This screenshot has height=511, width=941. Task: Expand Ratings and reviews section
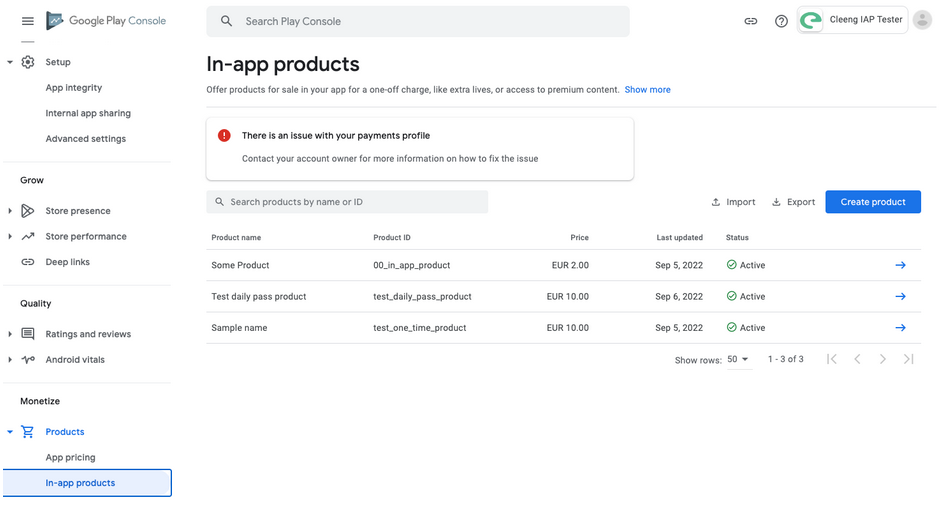10,334
